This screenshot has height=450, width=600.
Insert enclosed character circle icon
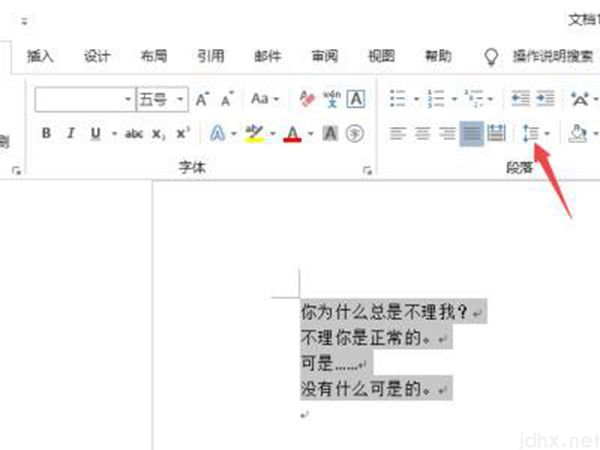pyautogui.click(x=355, y=134)
